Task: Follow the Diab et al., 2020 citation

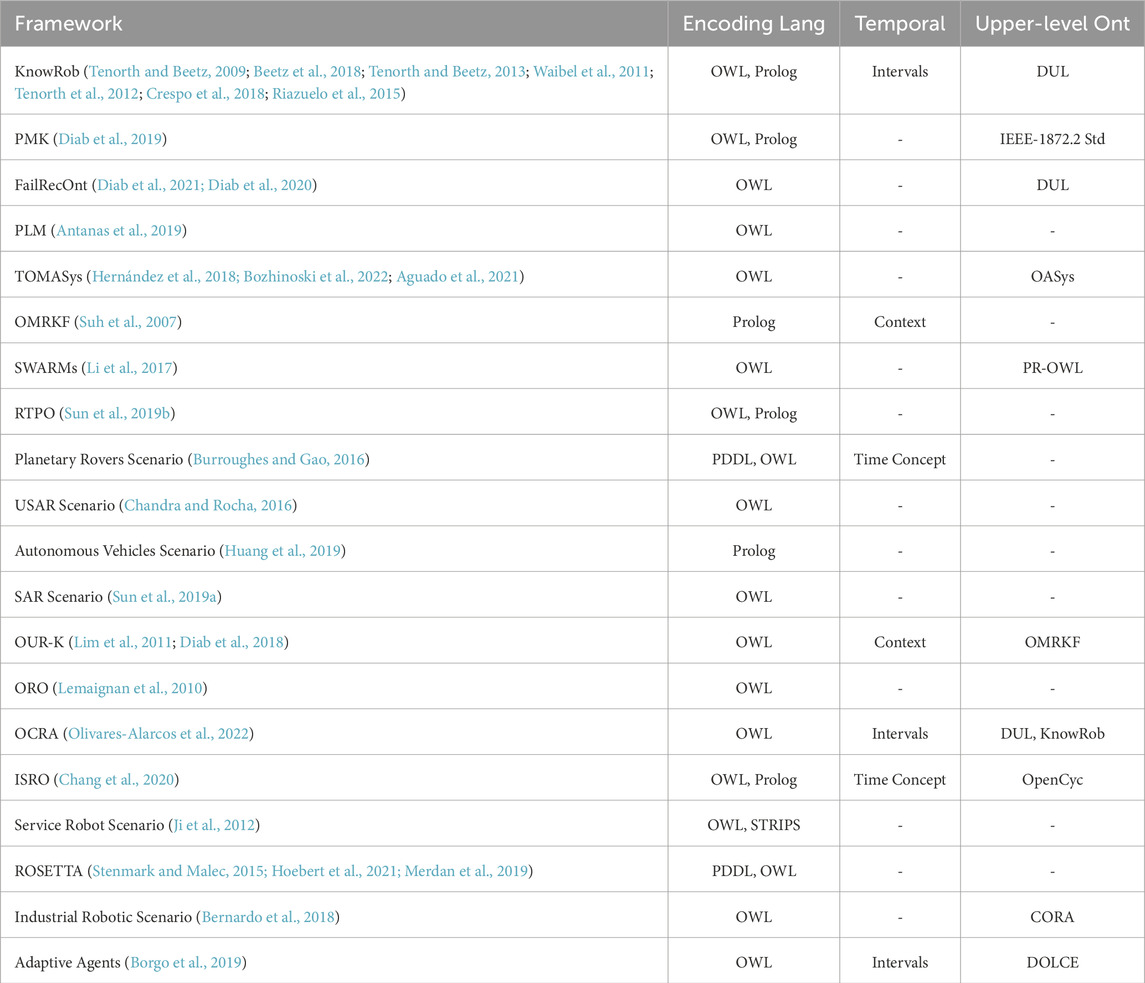Action: [260, 185]
